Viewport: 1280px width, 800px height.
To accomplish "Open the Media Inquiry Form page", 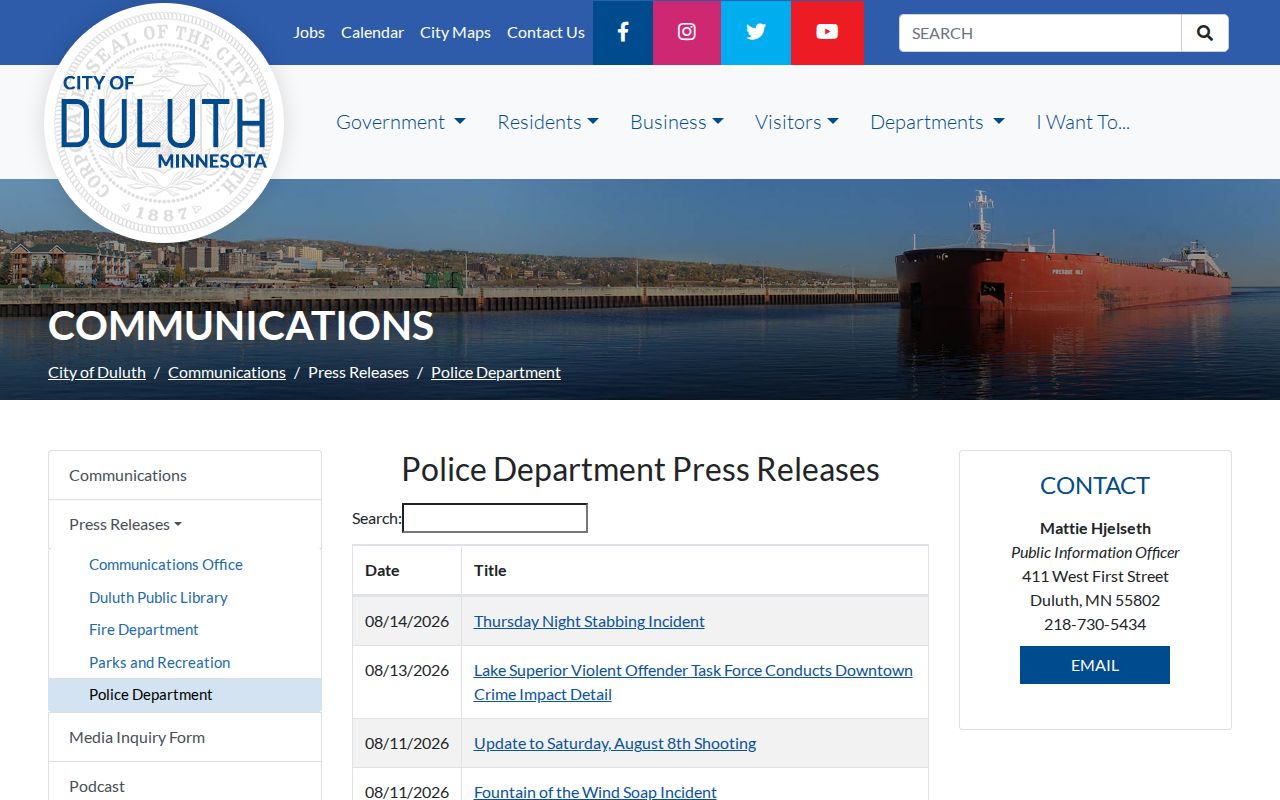I will 185,737.
